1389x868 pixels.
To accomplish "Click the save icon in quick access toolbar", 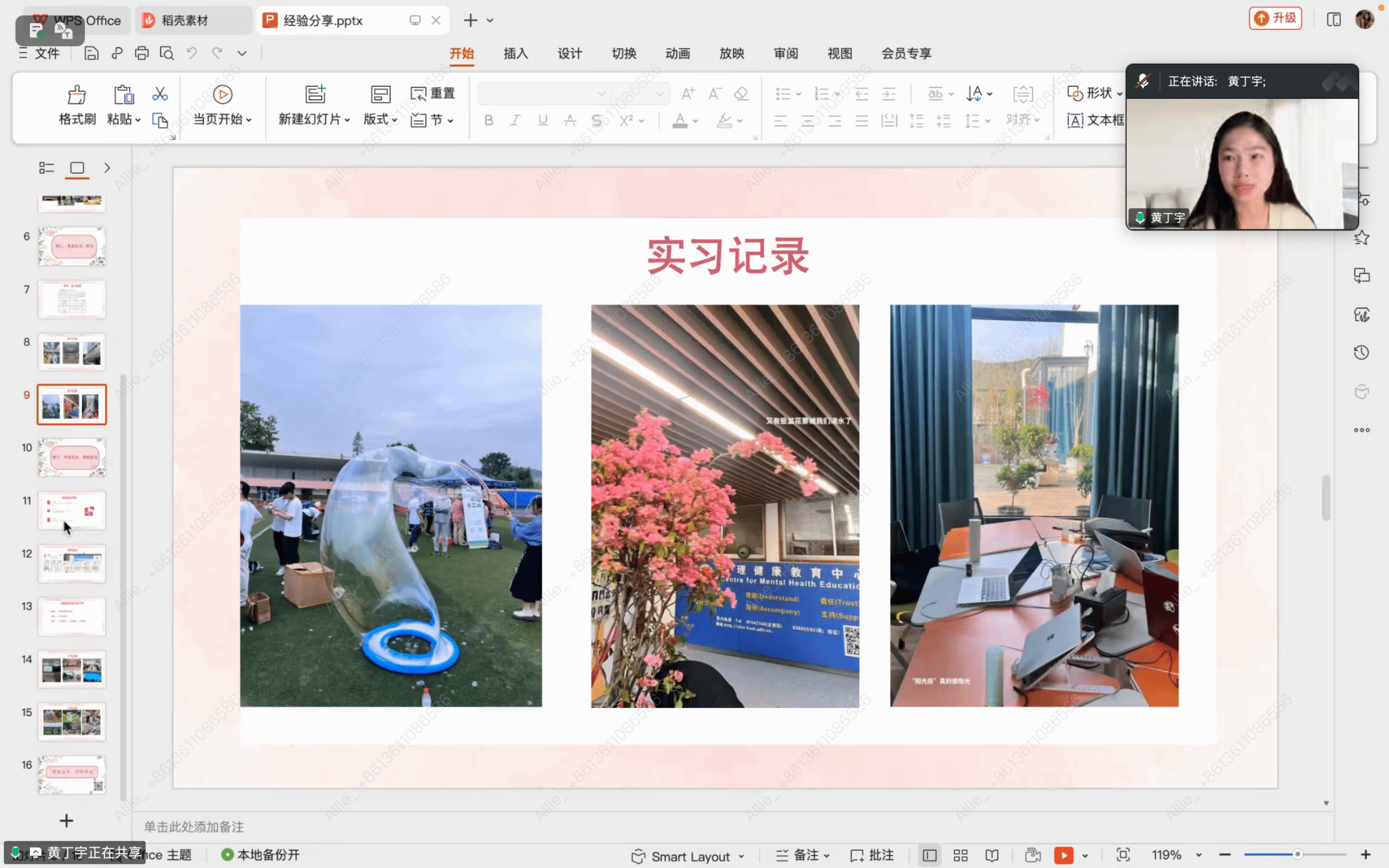I will point(92,53).
